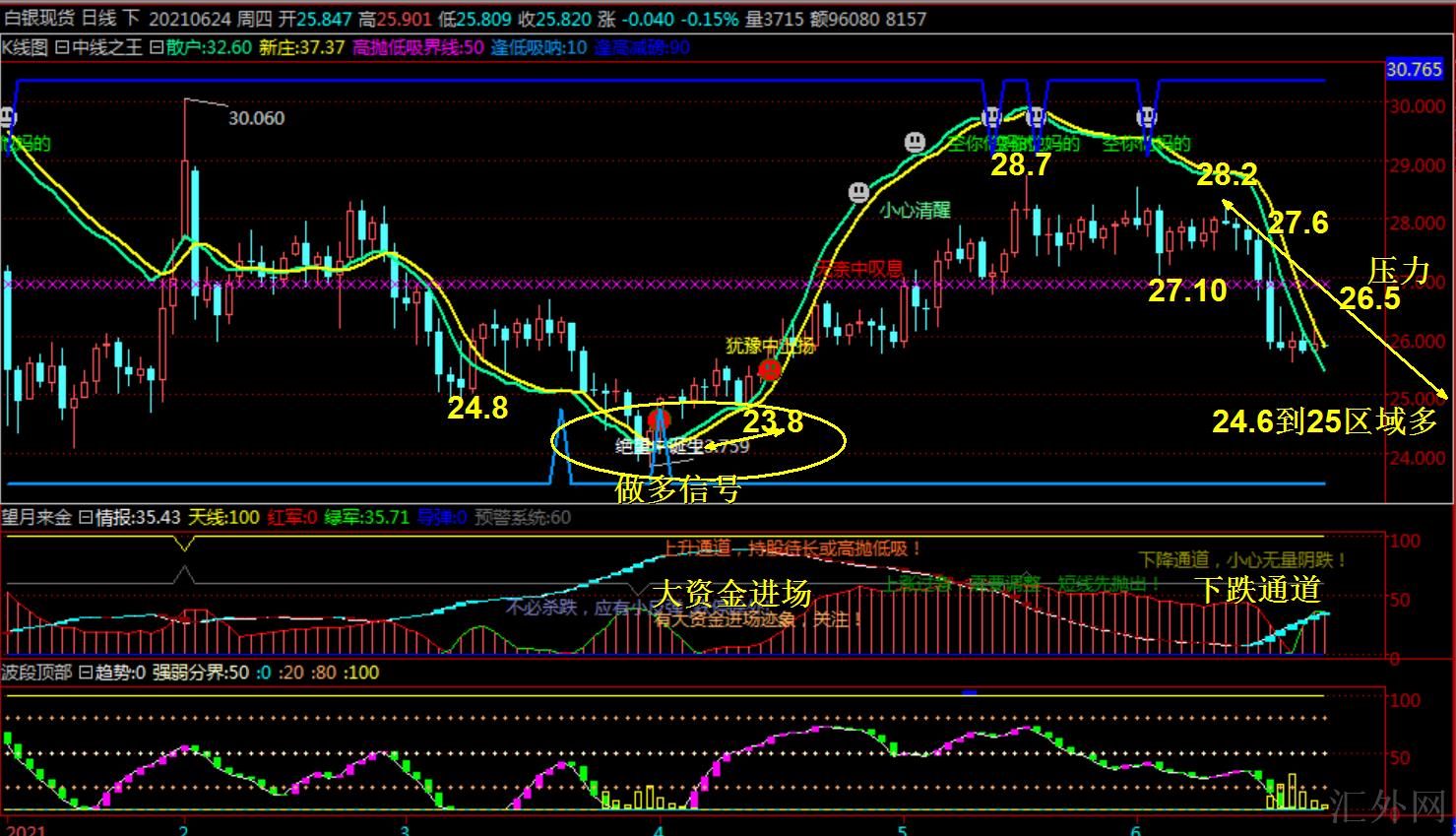Click the 白银现货 instrument name
Viewport: 1456px width, 836px height.
[37, 19]
